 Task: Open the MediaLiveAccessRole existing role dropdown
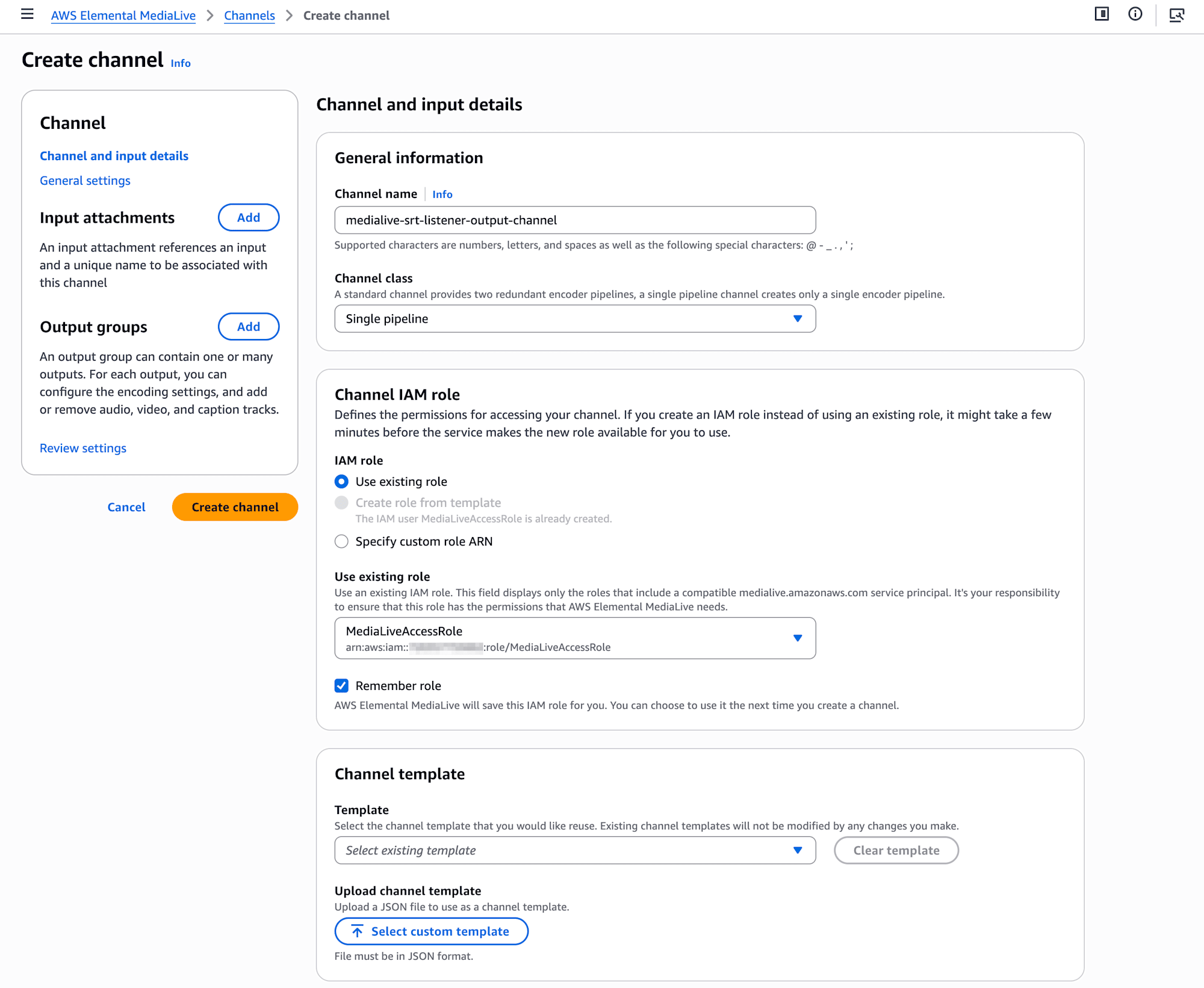coord(575,638)
